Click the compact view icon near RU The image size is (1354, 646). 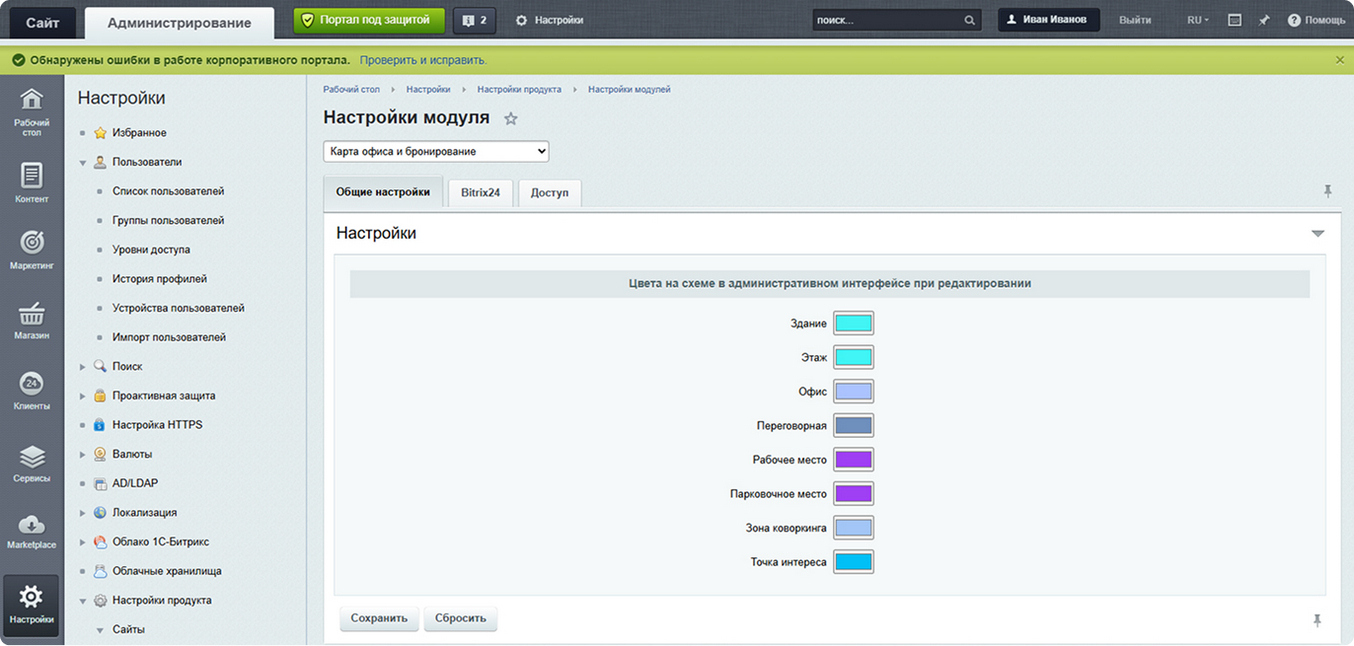[1235, 20]
